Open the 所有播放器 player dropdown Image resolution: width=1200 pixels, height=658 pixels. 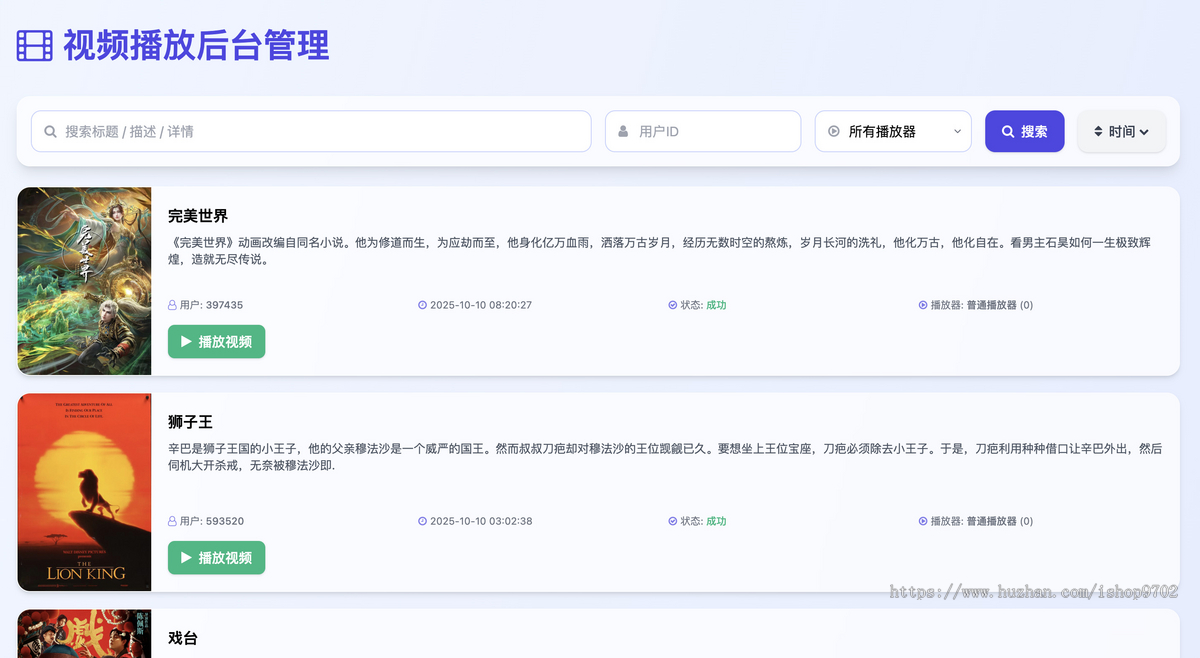(x=893, y=131)
